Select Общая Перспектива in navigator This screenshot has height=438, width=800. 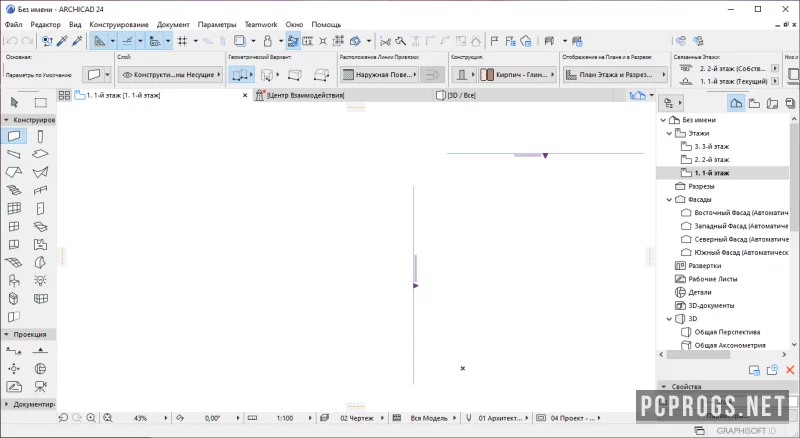point(727,332)
